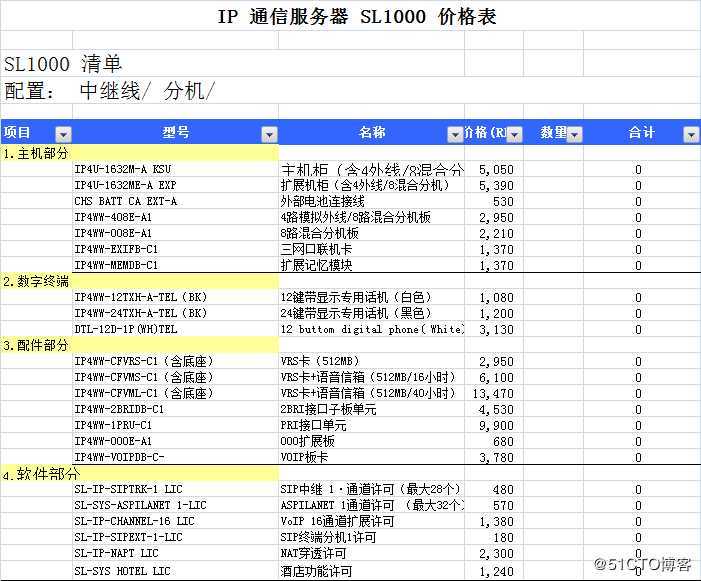Select name cell SIP终端分机1许可
Viewport: 701px width, 581px height.
[372, 537]
